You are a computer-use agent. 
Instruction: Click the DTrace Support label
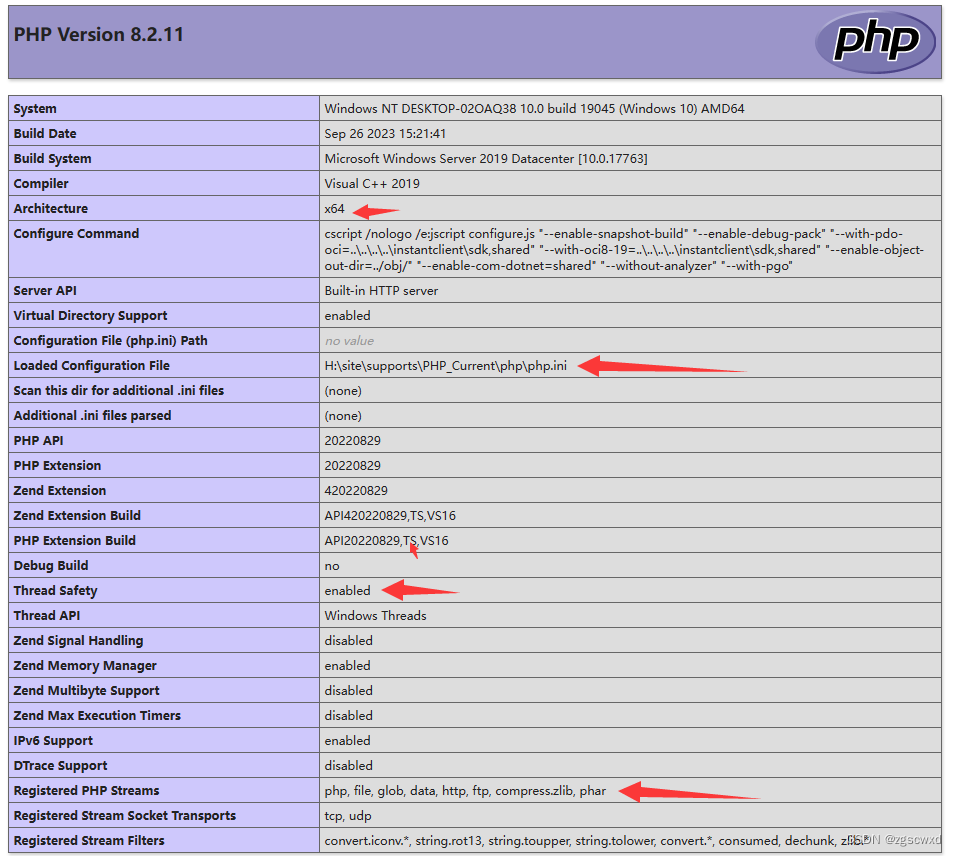pos(60,766)
